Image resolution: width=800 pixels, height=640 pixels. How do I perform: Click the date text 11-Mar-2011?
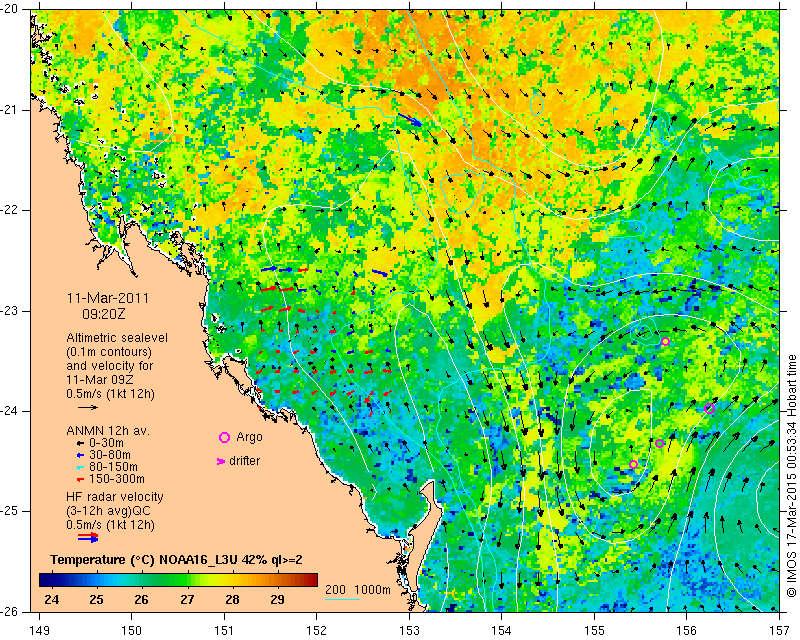(108, 298)
